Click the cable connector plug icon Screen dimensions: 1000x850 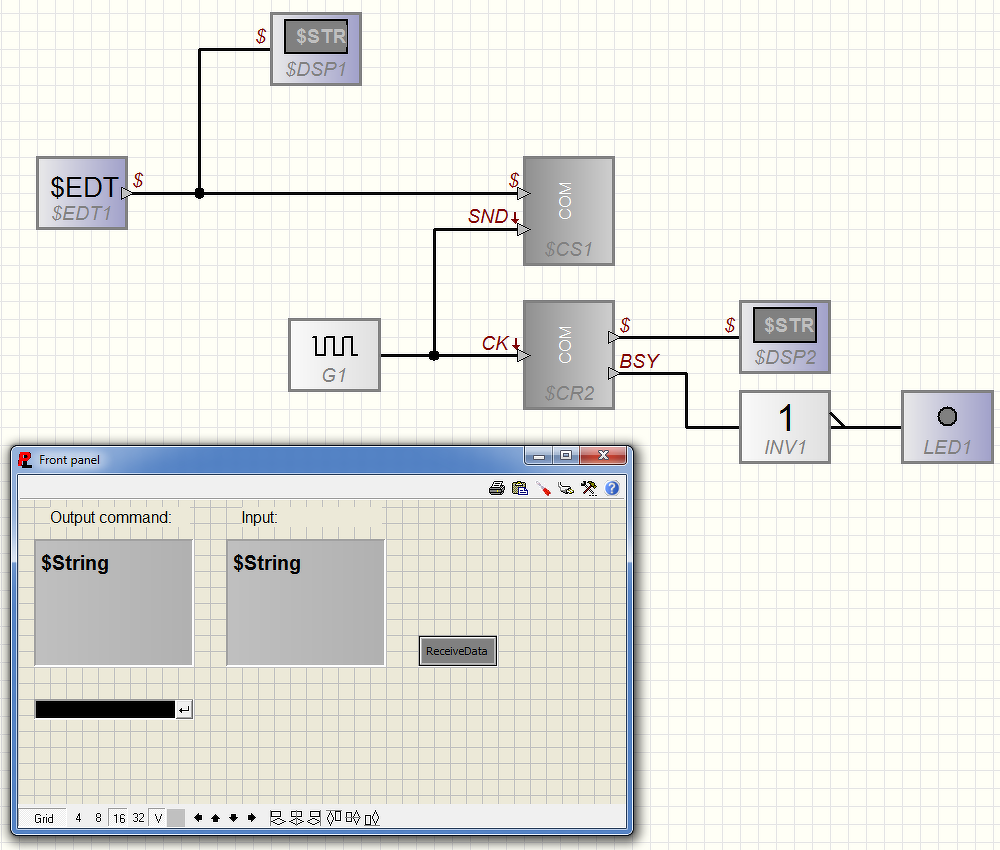pyautogui.click(x=566, y=488)
